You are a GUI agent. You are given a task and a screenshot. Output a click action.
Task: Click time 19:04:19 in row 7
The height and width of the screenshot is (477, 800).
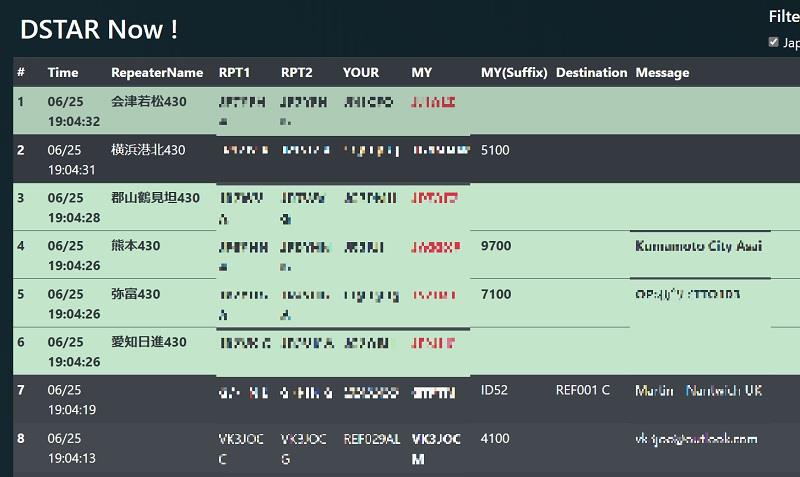(x=71, y=410)
